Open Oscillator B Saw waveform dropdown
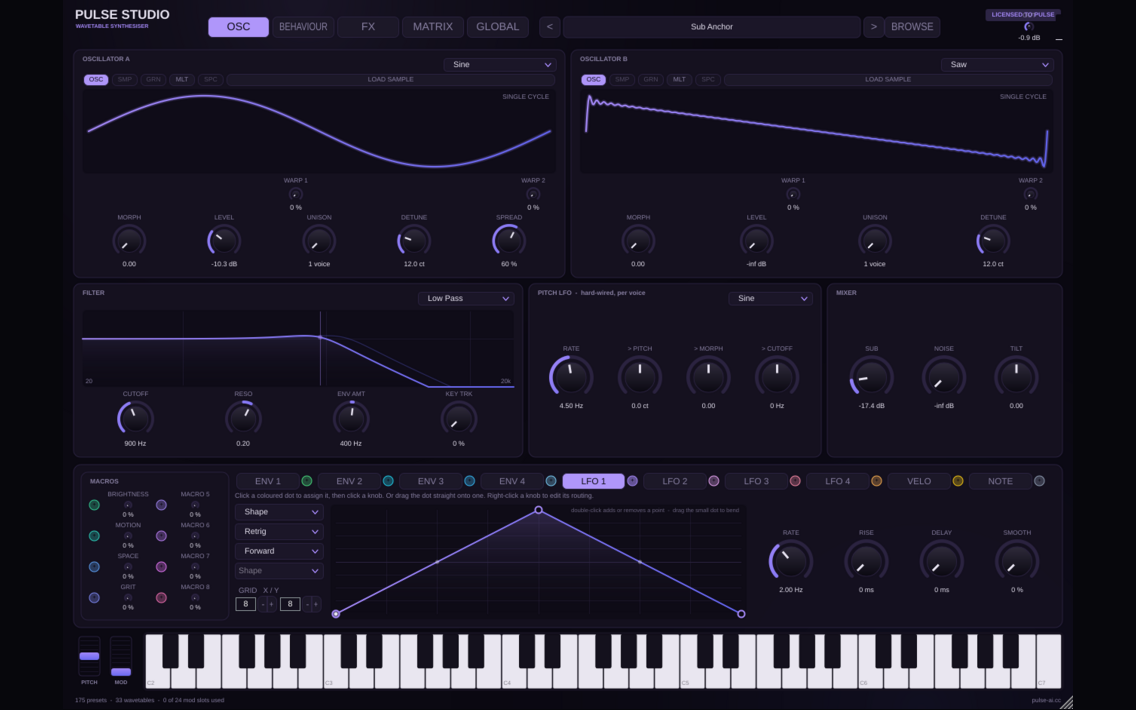1136x710 pixels. tap(998, 64)
